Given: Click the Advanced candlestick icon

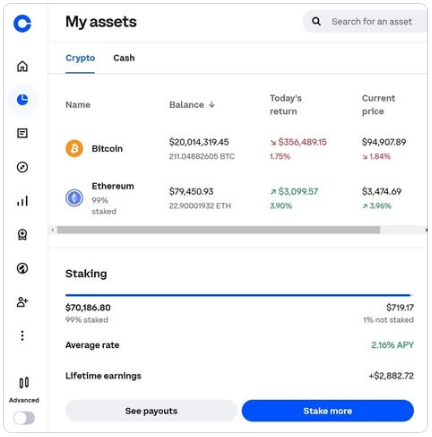Looking at the screenshot, I should tap(24, 383).
